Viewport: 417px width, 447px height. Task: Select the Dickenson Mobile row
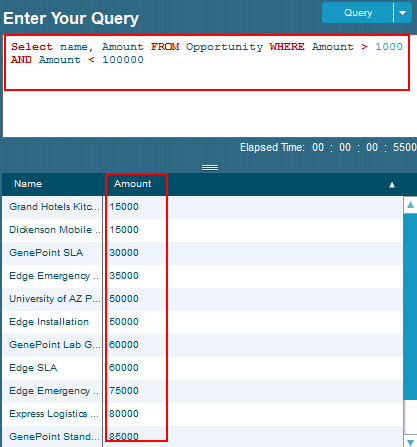click(202, 230)
